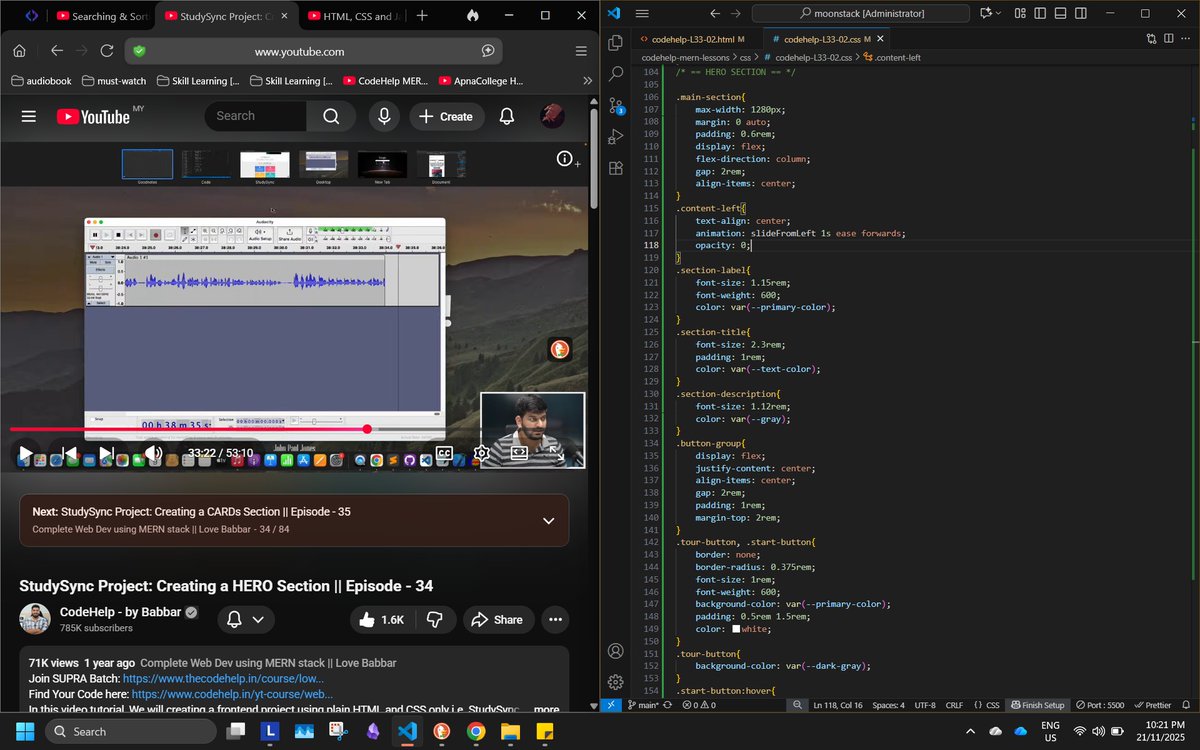The image size is (1200, 750).
Task: Open a new browser tab with plus
Action: (x=422, y=16)
